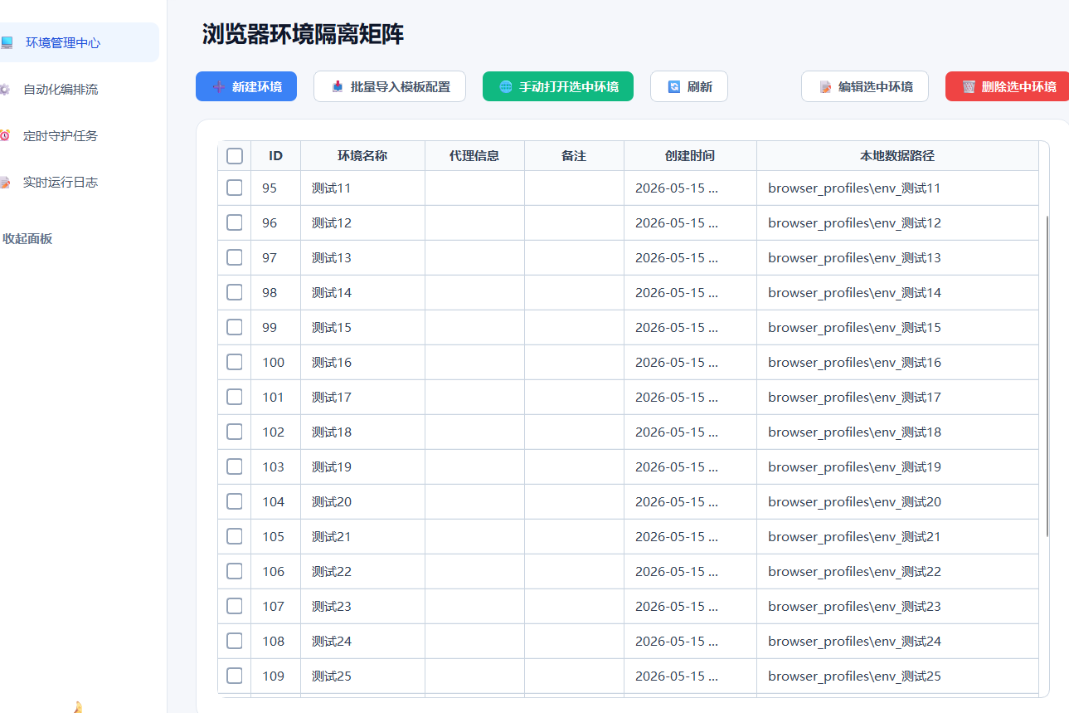Check the checkbox for row 测试17
The height and width of the screenshot is (713, 1069).
click(x=235, y=397)
